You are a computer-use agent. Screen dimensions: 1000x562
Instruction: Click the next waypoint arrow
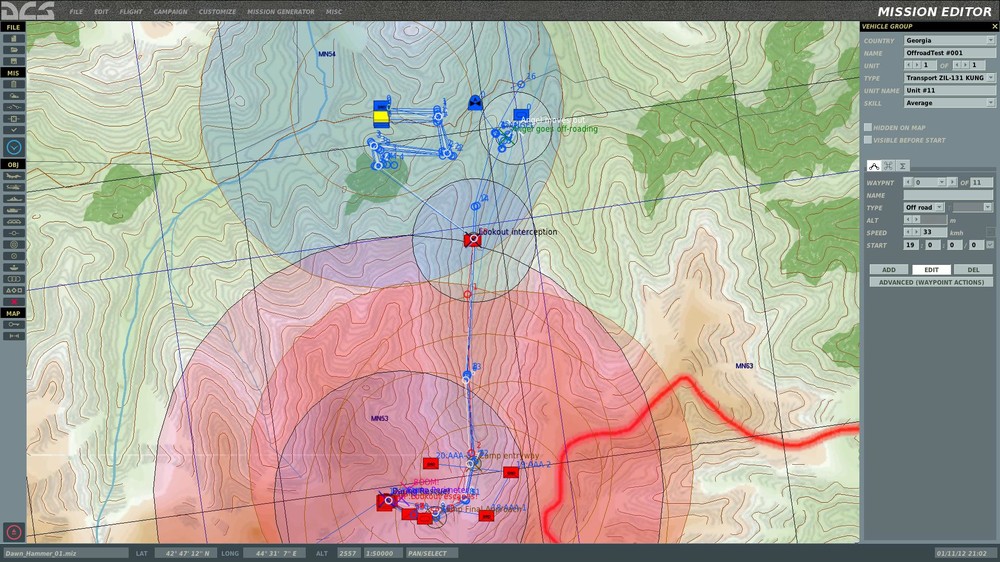tap(952, 182)
